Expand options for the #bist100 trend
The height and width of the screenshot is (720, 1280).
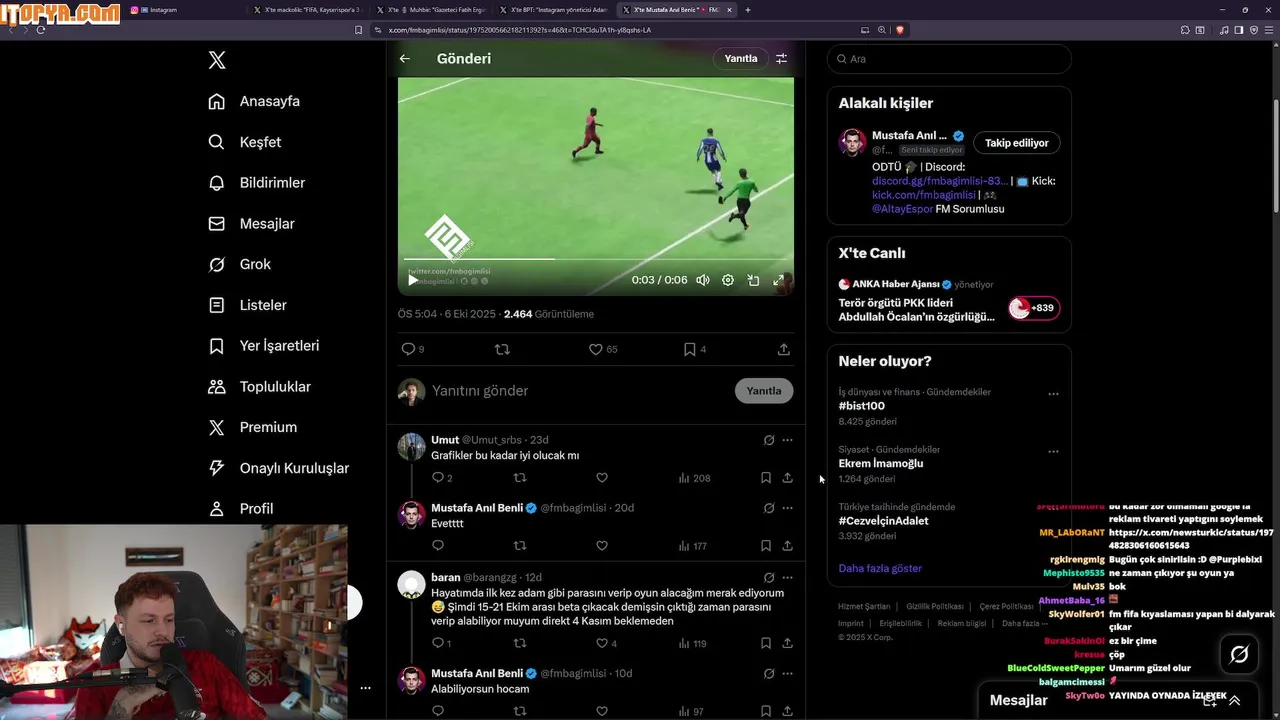(1053, 394)
